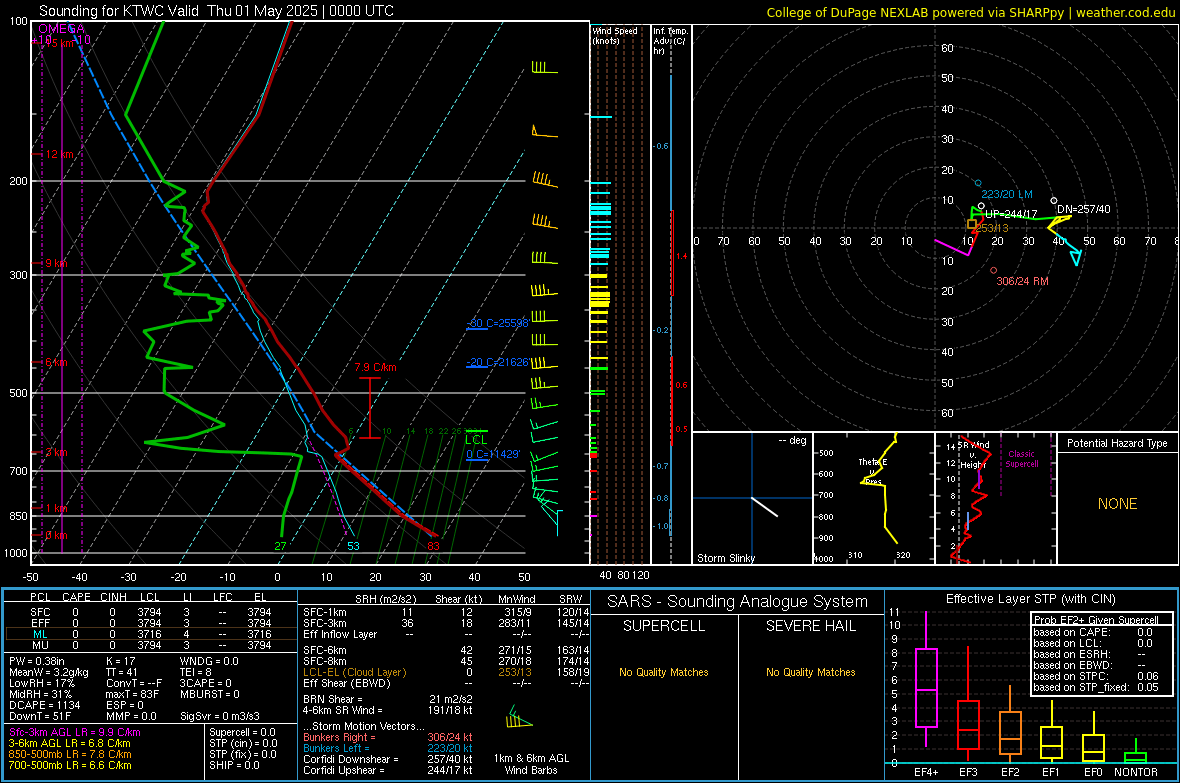This screenshot has height=783, width=1180.
Task: Click the 'Inf. Temp. Adv.' panel header
Action: tap(670, 41)
